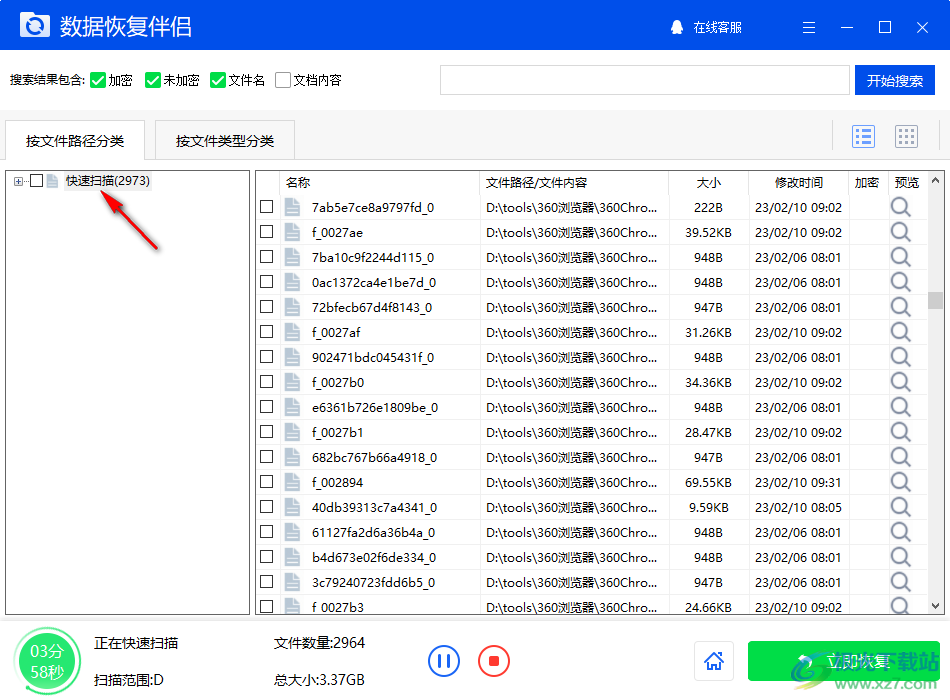Screen dimensions: 950x700
Task: Click the app logo in title bar
Action: [35, 24]
